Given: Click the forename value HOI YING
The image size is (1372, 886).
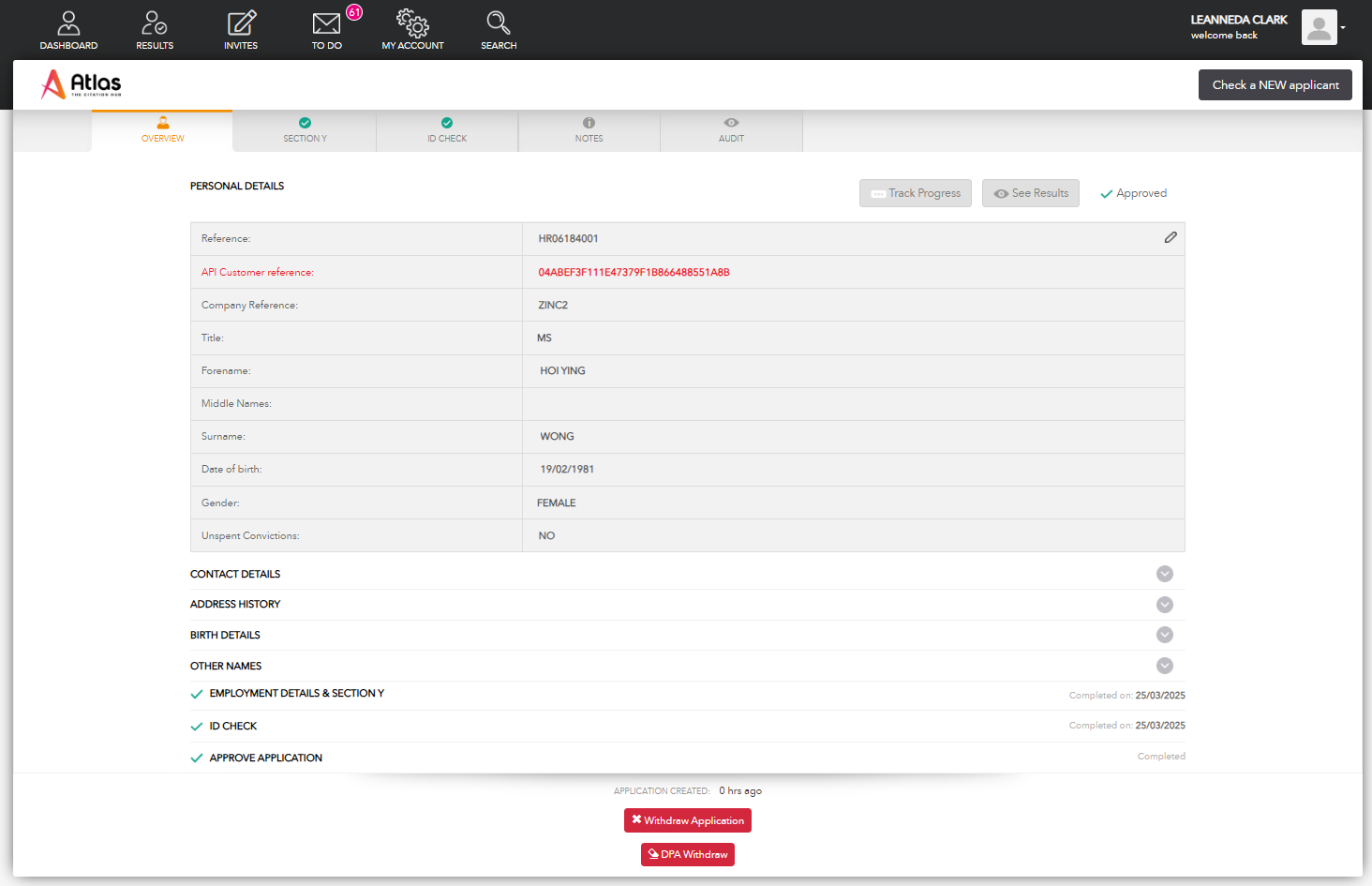Looking at the screenshot, I should click(562, 371).
